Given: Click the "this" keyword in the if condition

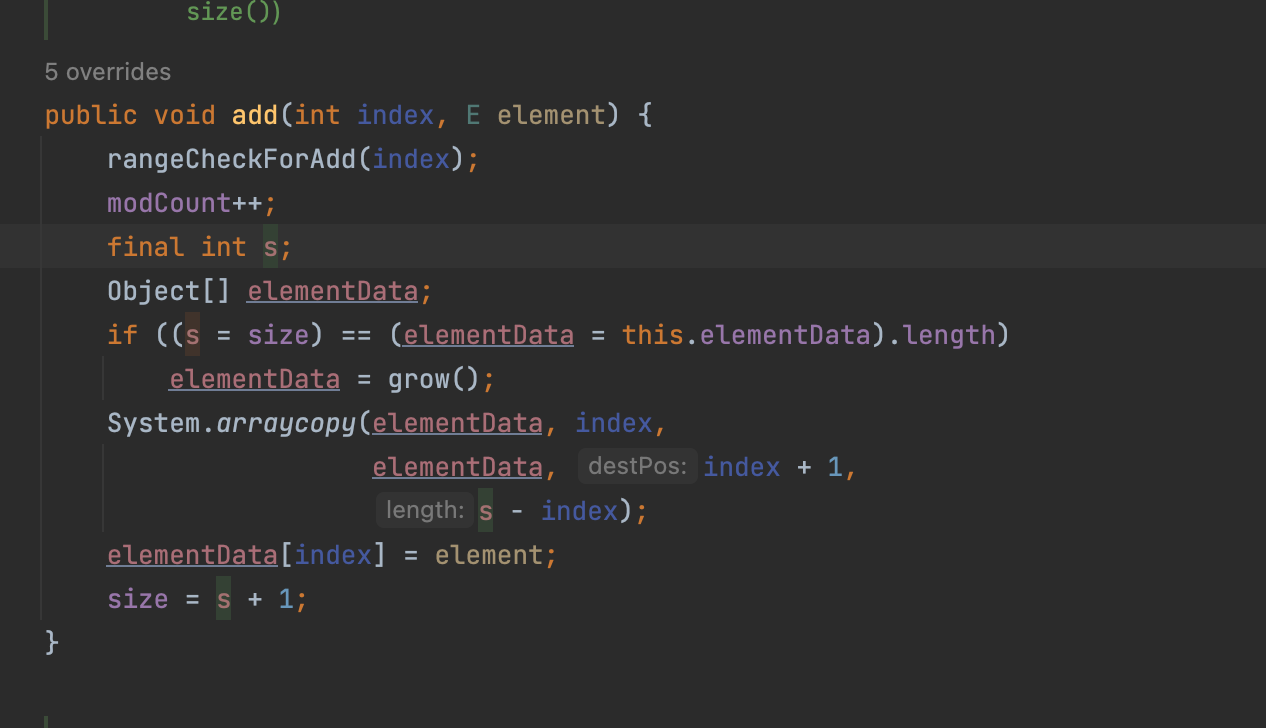Looking at the screenshot, I should (652, 335).
